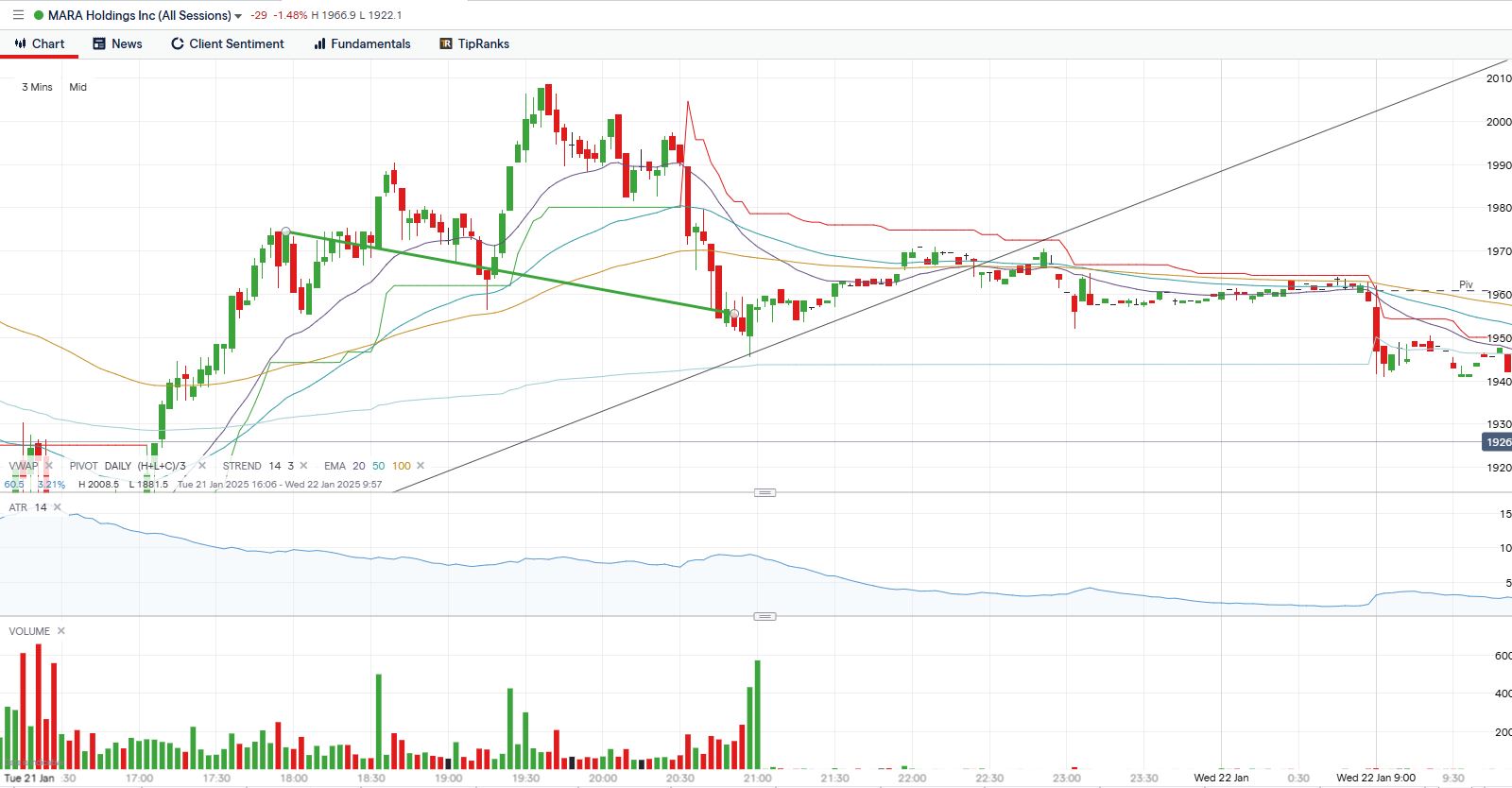Screen dimensions: 1512x788
Task: Grab the resize handle between ATR and Volume
Action: [765, 616]
